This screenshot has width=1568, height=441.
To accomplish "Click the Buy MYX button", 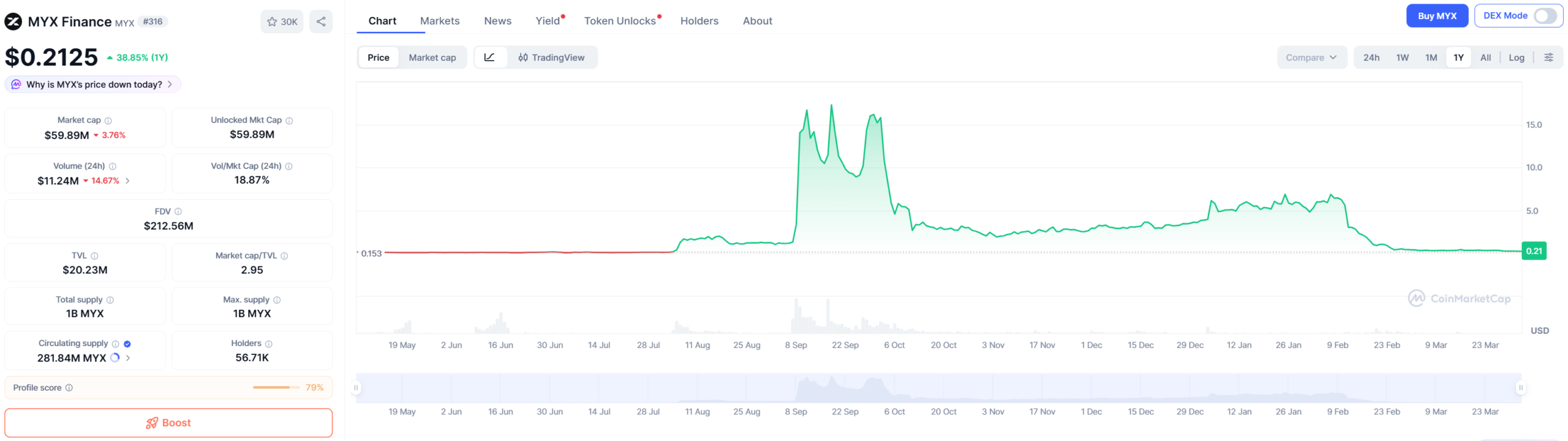I will pos(1436,16).
